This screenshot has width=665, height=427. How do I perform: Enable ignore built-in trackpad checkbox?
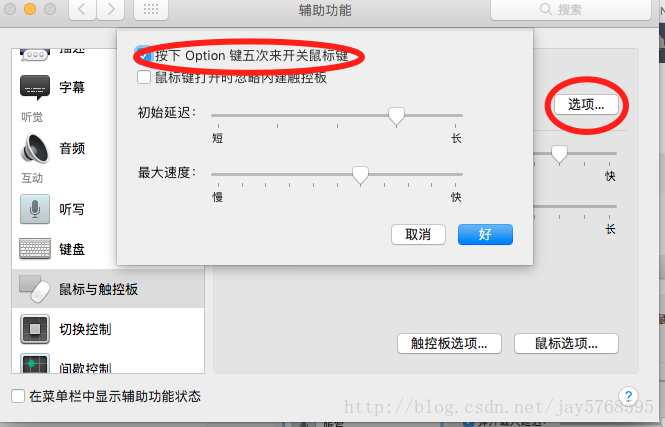click(144, 77)
